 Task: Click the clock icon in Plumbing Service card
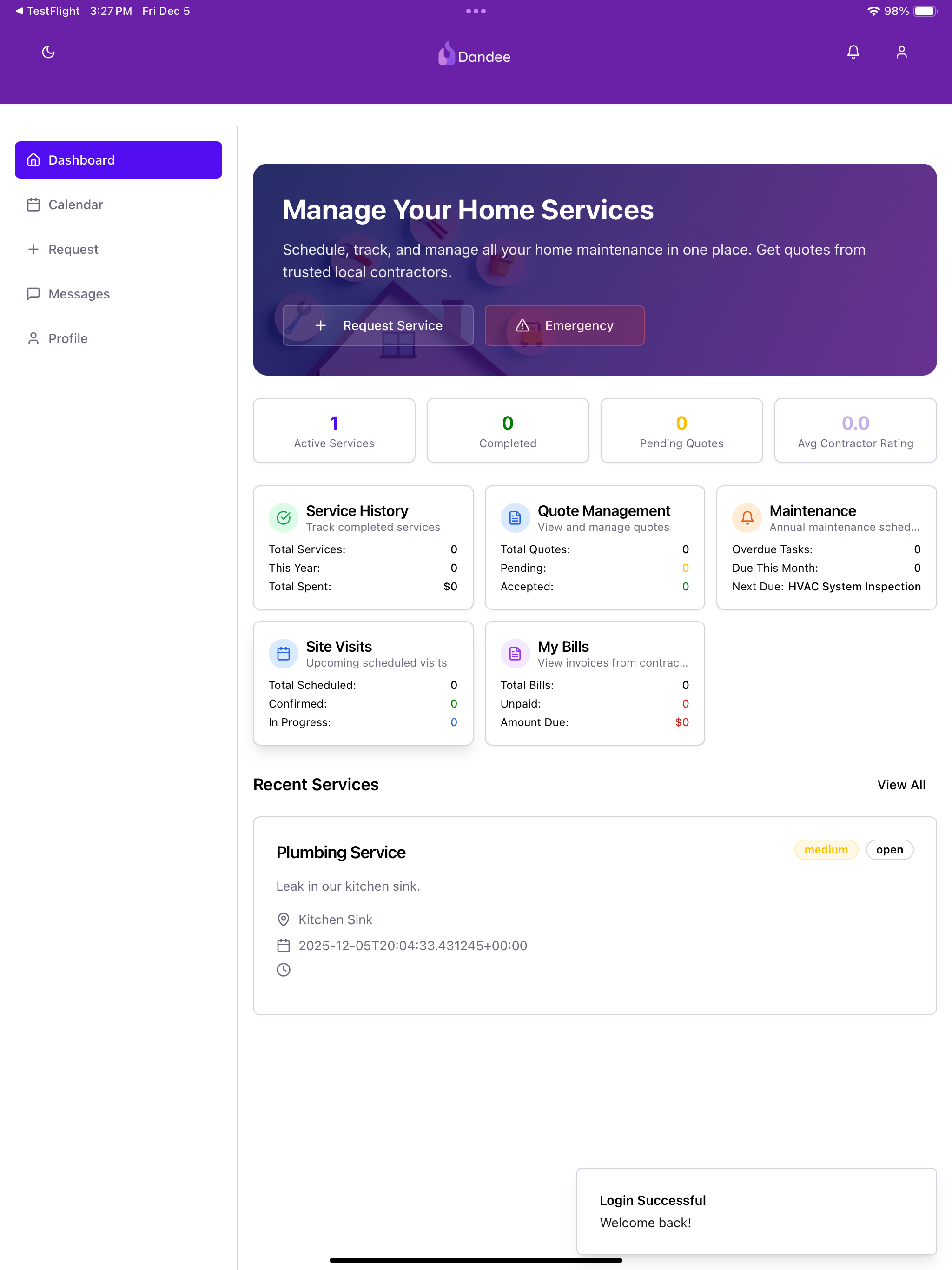(x=284, y=970)
